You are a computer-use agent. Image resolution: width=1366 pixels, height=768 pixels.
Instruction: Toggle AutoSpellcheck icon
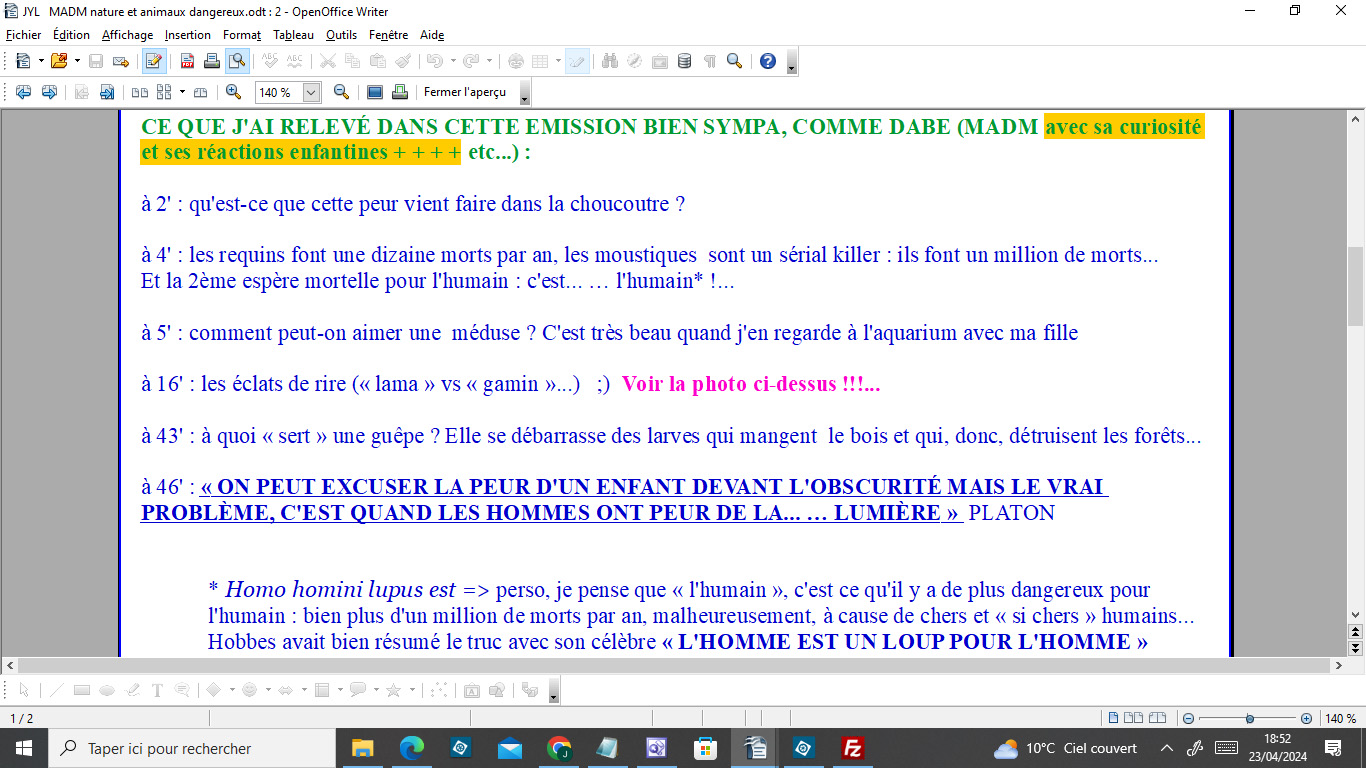[x=295, y=61]
